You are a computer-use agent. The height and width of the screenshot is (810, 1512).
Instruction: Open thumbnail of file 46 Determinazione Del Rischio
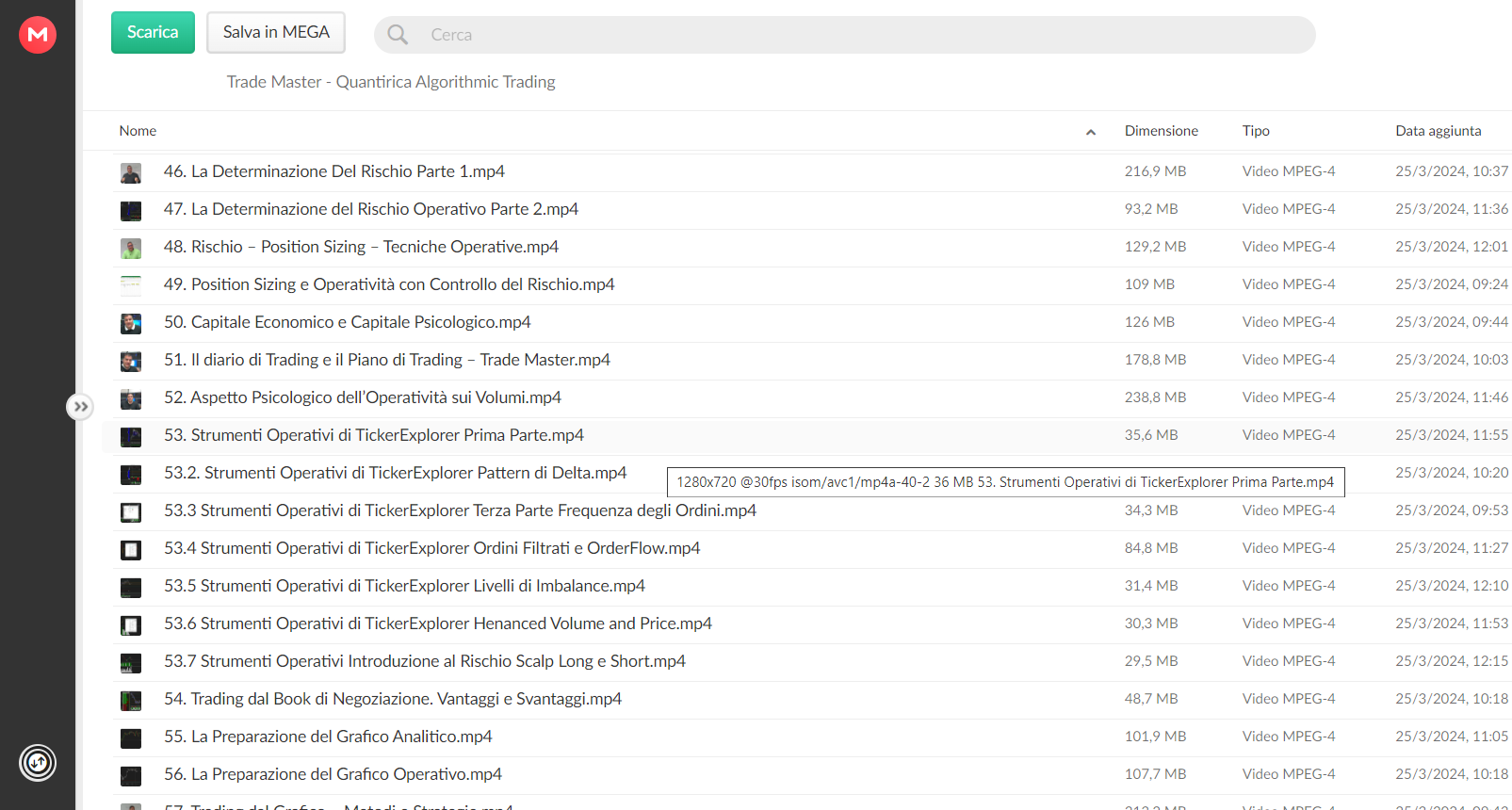131,172
